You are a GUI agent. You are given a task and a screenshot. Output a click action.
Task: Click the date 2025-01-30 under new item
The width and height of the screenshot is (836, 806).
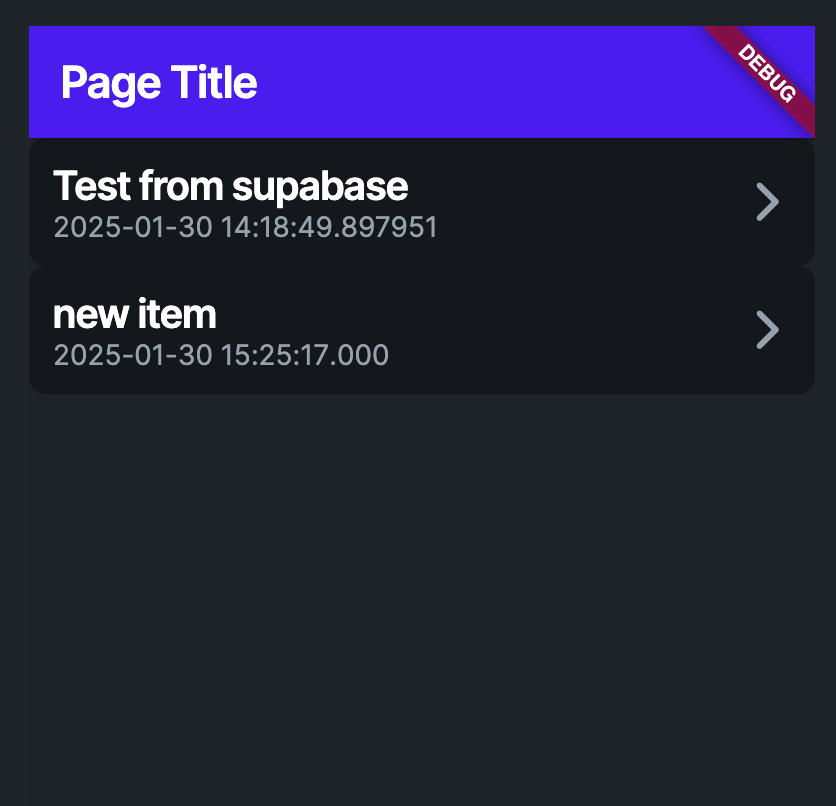(133, 355)
